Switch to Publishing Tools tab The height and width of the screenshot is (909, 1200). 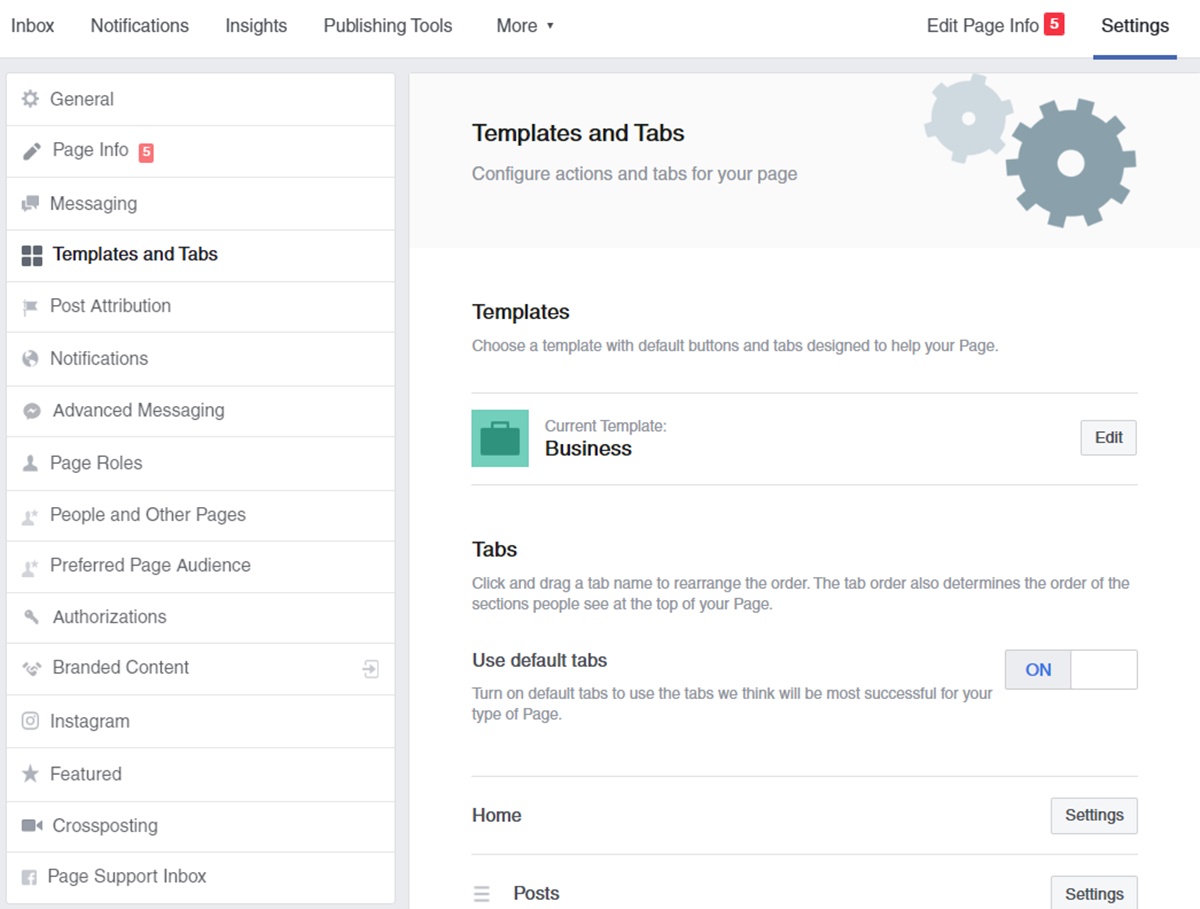pos(388,26)
